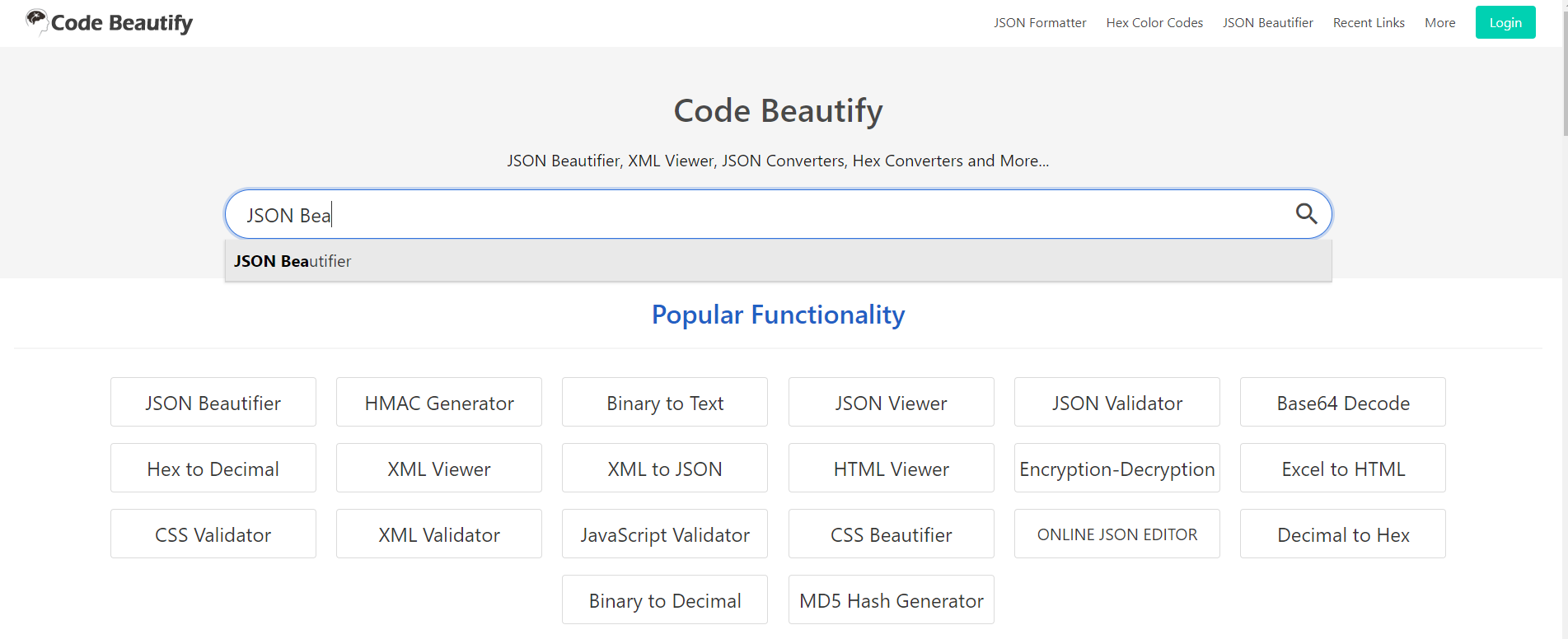
Task: Click the Popular Functionality heading link
Action: click(x=778, y=315)
